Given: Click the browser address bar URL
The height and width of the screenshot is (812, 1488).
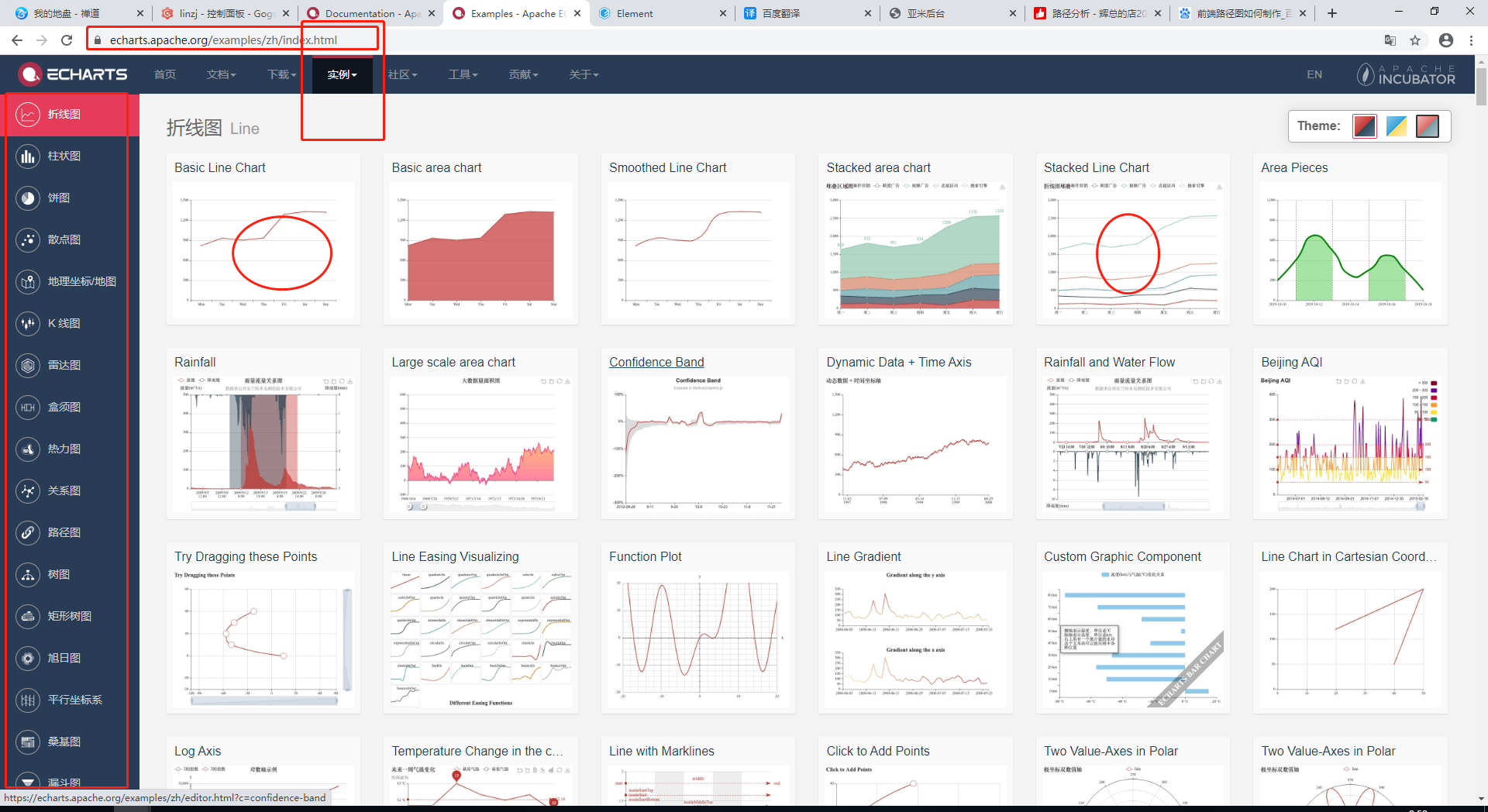Looking at the screenshot, I should 223,40.
